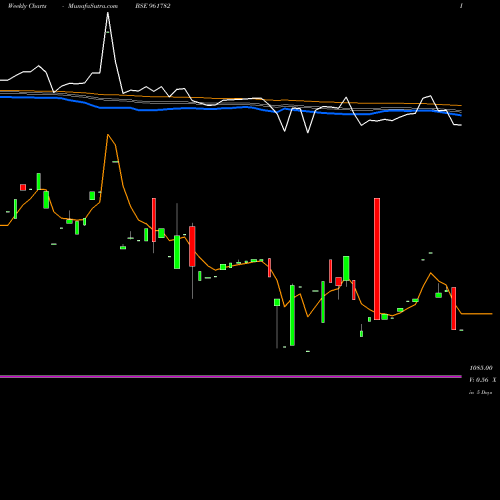Click the tallest red candlestick bar
The width and height of the screenshot is (500, 500).
[x=377, y=259]
